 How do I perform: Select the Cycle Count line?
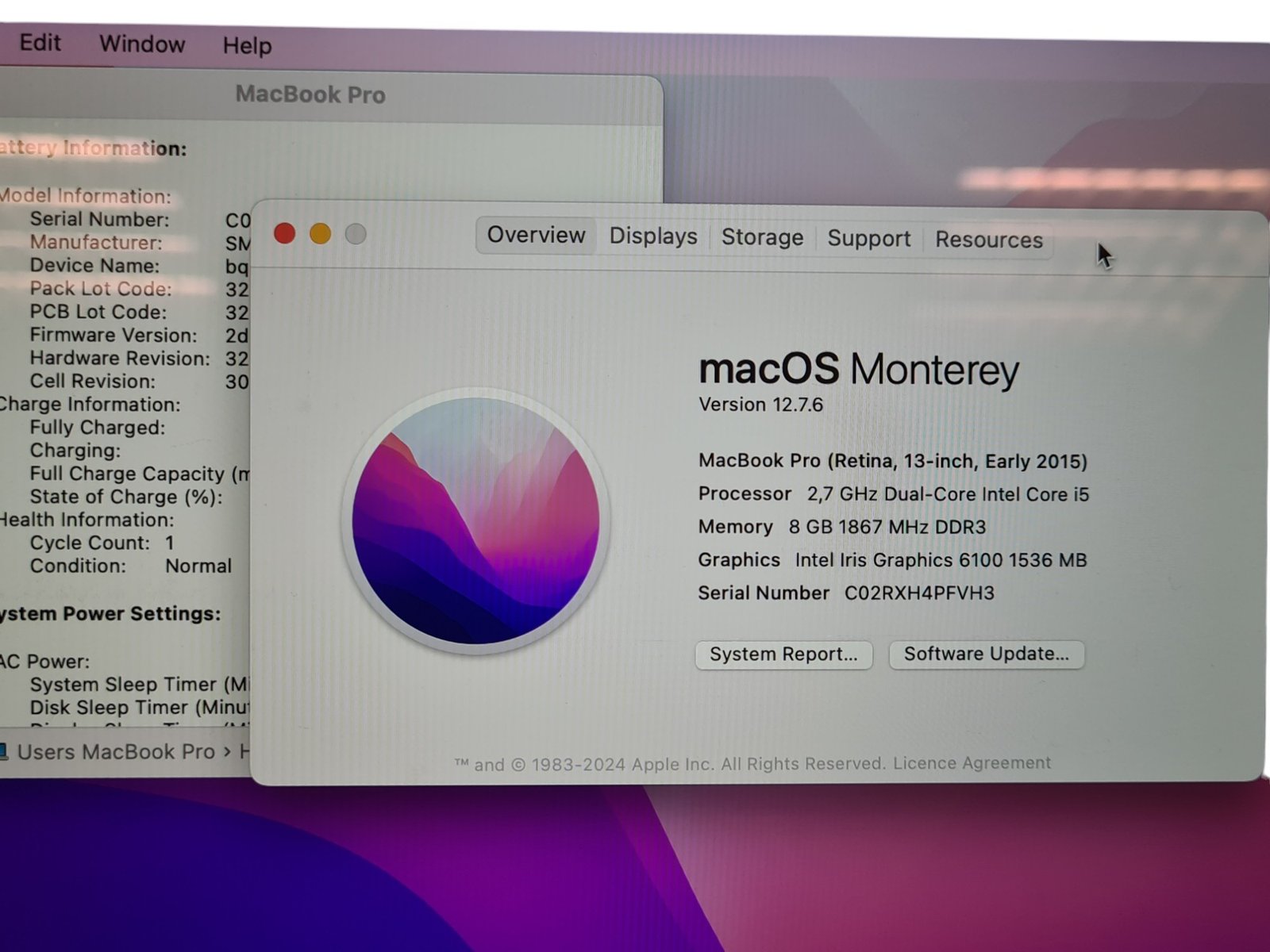[101, 543]
